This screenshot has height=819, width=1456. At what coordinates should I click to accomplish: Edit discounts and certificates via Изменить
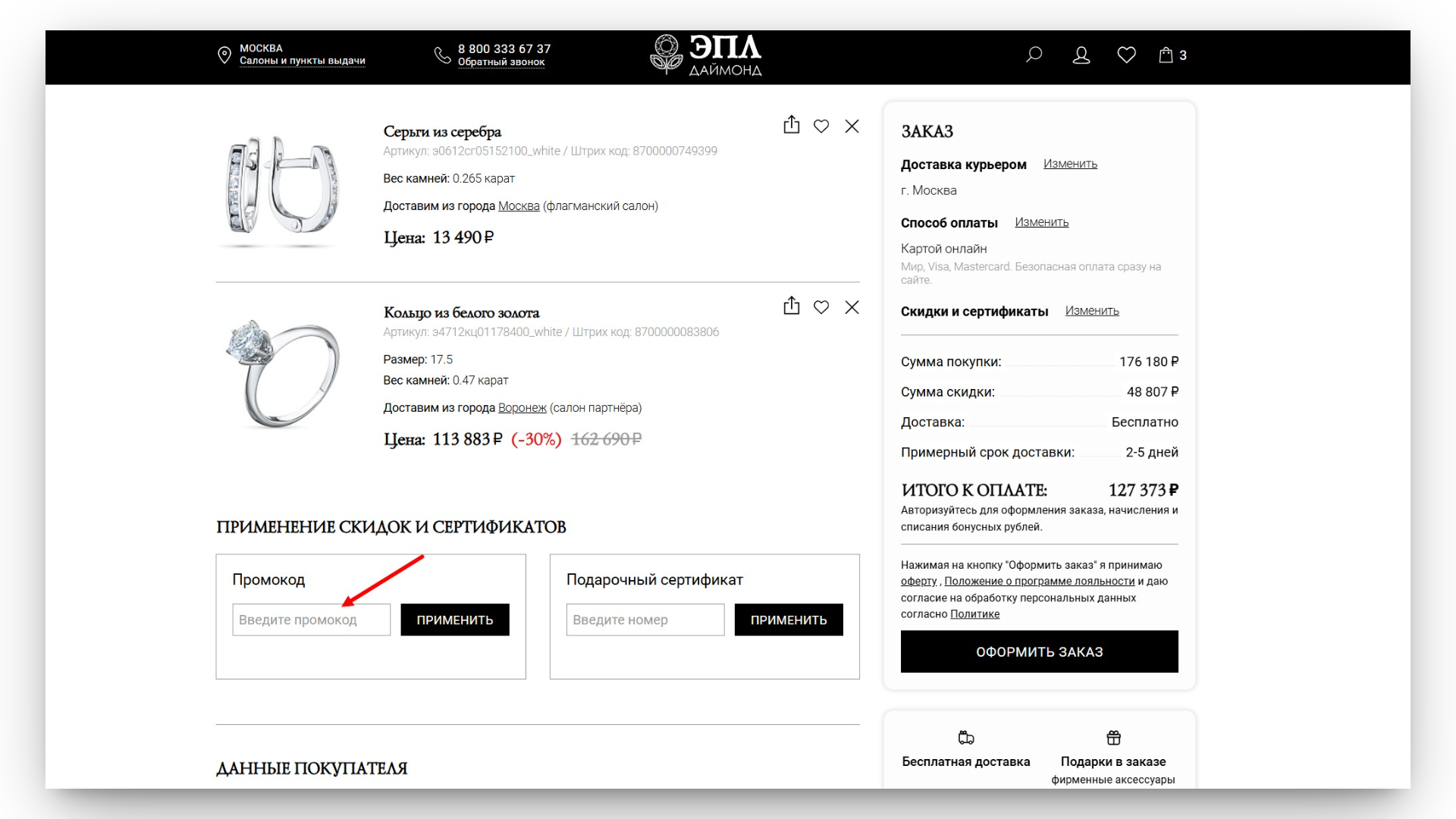click(1091, 311)
